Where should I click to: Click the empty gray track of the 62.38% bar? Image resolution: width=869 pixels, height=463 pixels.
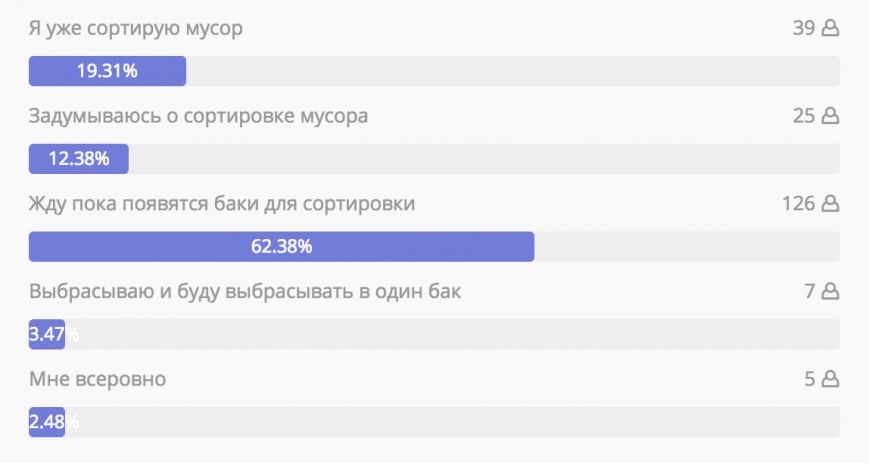[x=687, y=246]
